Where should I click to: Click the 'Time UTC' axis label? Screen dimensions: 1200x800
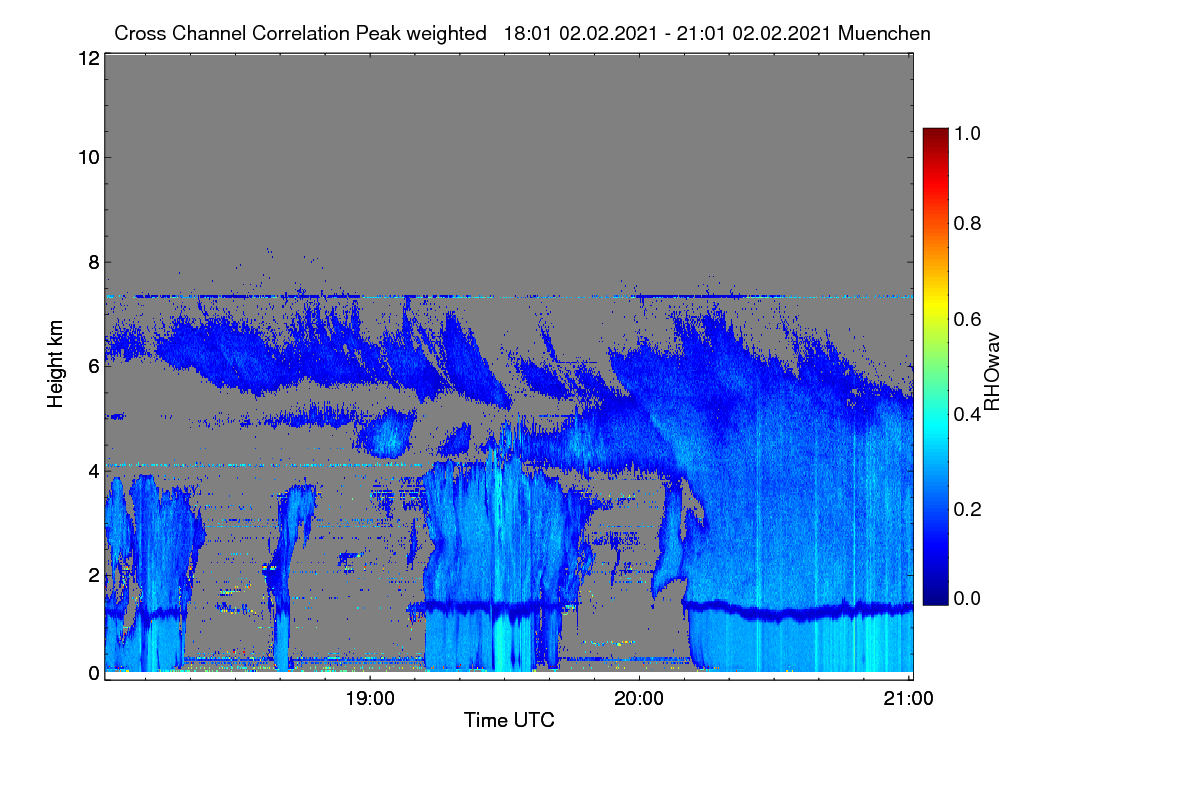(509, 720)
